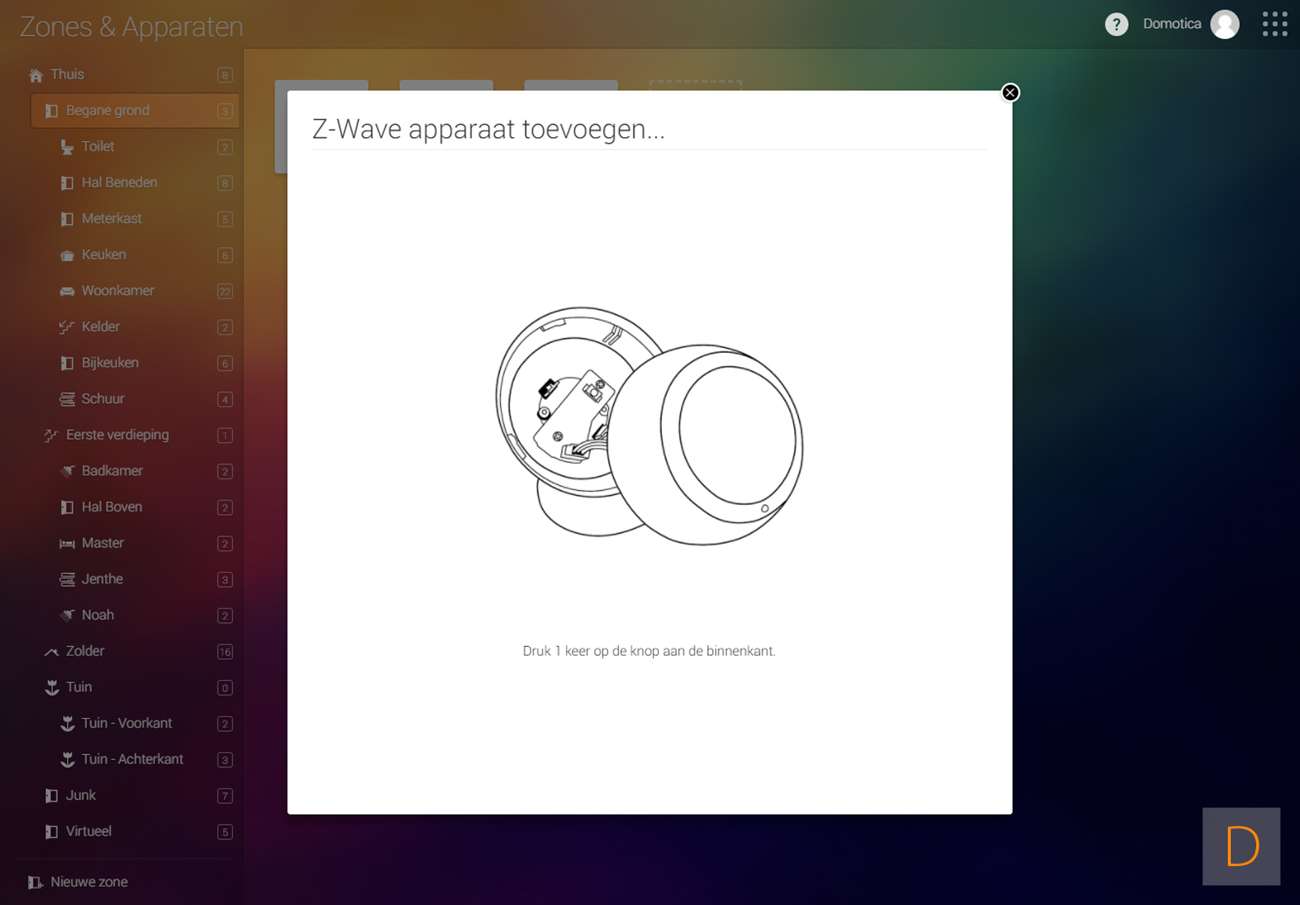This screenshot has width=1300, height=905.
Task: Click the user avatar icon
Action: point(1225,24)
